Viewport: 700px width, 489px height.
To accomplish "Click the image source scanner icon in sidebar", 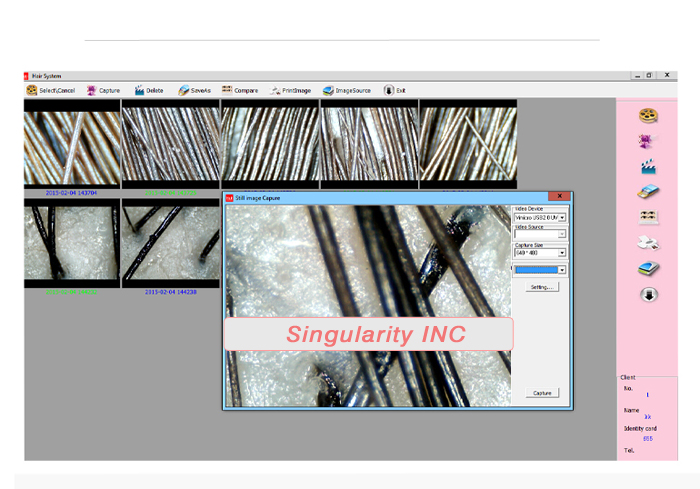I will coord(648,268).
